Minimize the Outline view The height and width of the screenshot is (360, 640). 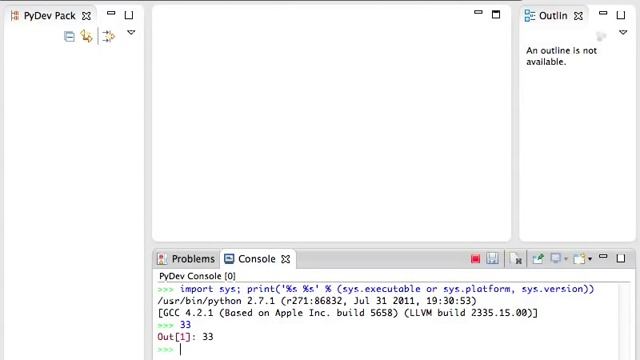tap(603, 13)
